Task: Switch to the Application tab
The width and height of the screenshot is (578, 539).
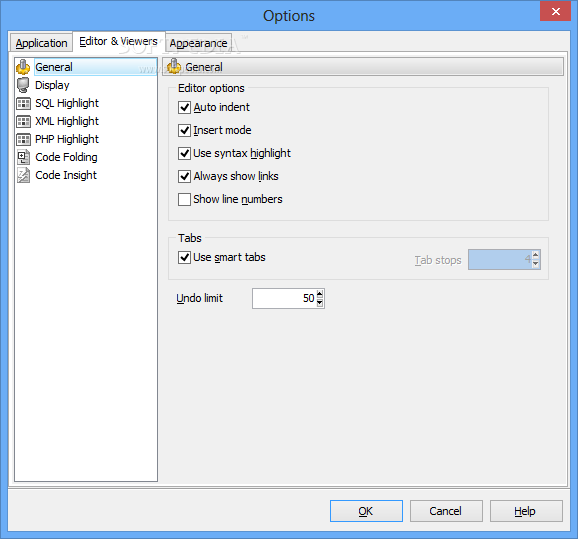Action: click(x=41, y=43)
